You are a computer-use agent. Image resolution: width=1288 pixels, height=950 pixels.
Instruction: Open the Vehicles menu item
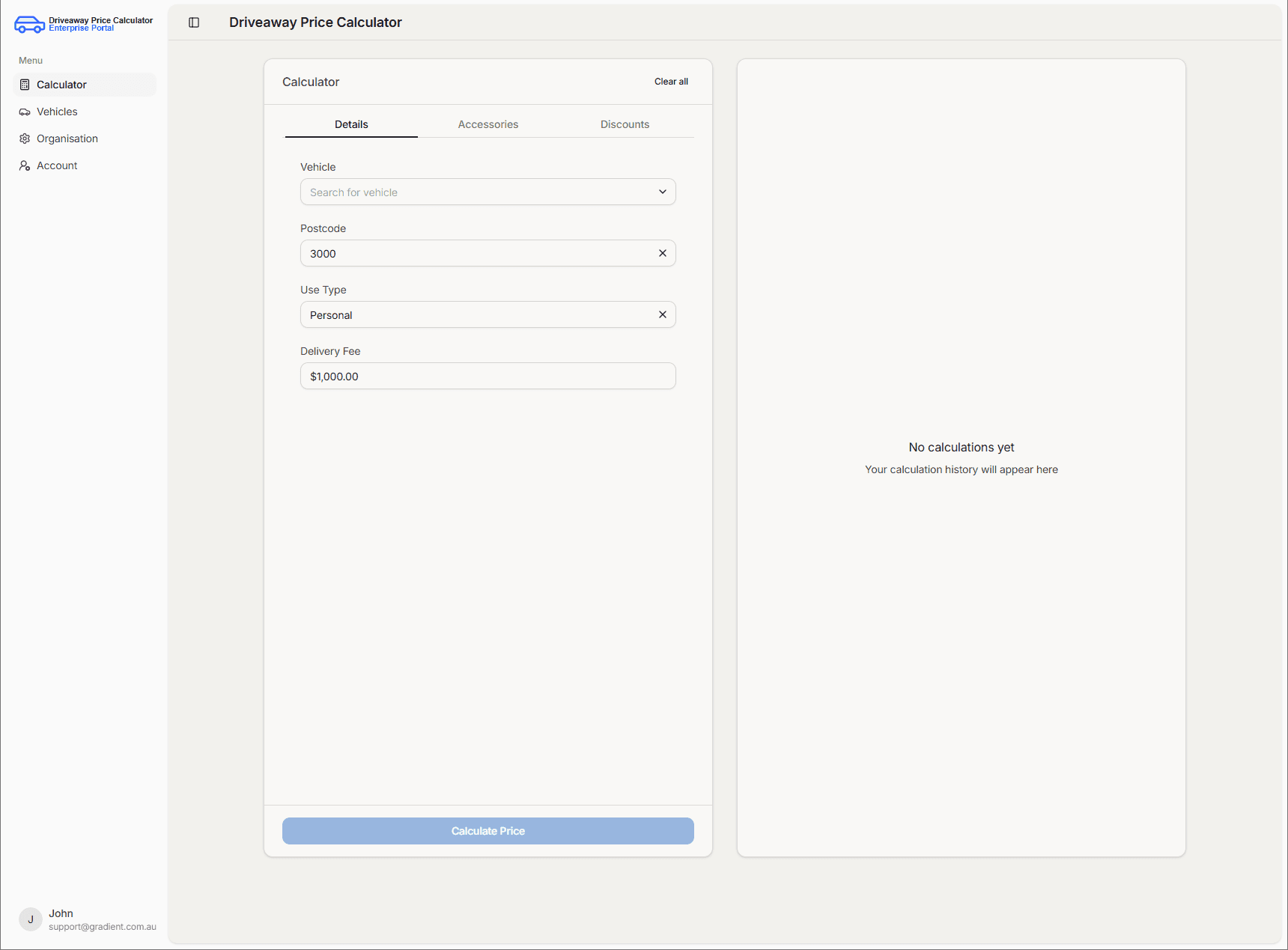coord(57,112)
